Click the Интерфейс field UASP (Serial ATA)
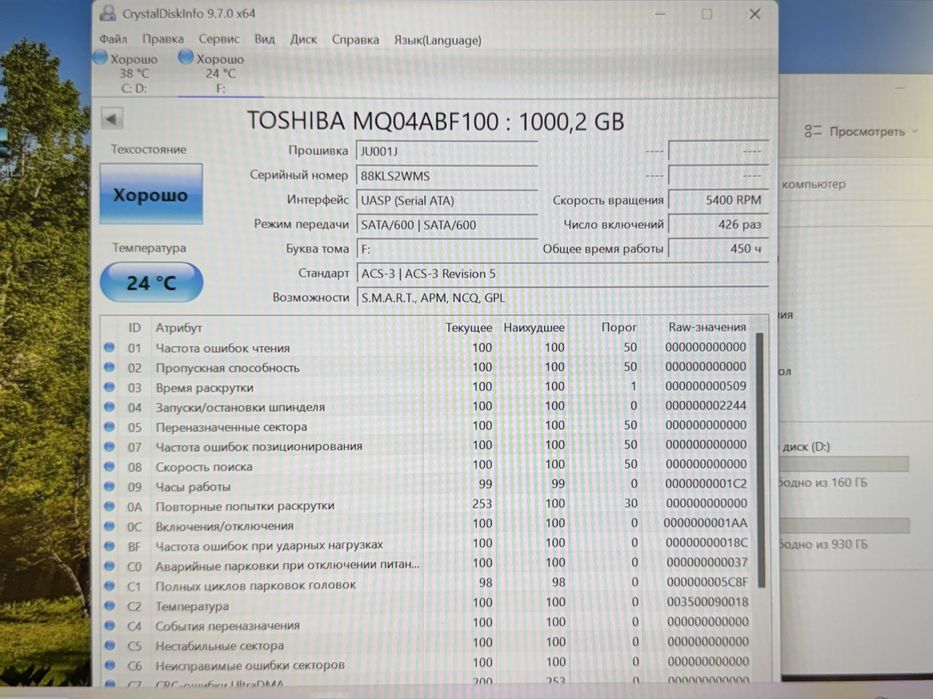Image resolution: width=933 pixels, height=699 pixels. click(x=447, y=200)
